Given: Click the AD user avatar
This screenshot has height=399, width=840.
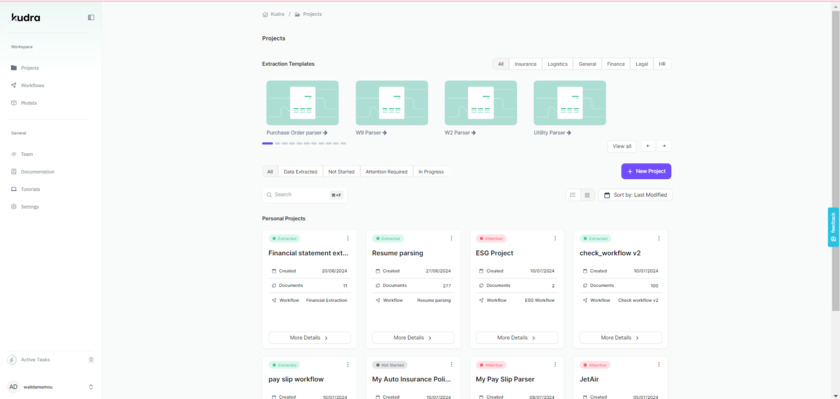Looking at the screenshot, I should point(13,387).
